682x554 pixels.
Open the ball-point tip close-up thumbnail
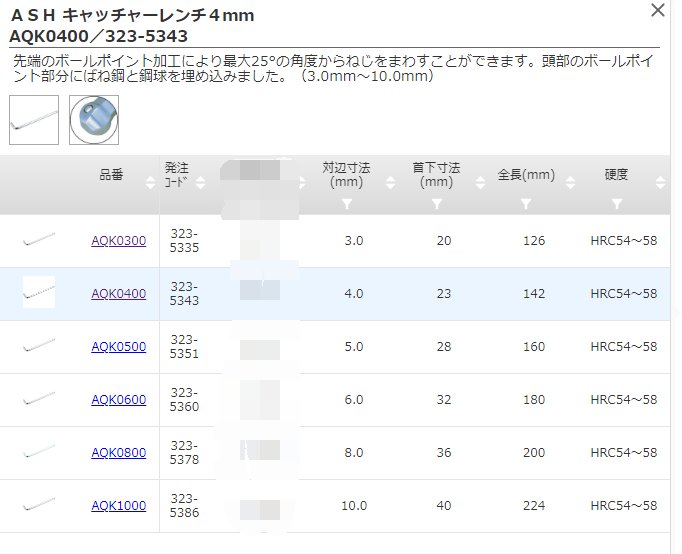94,120
